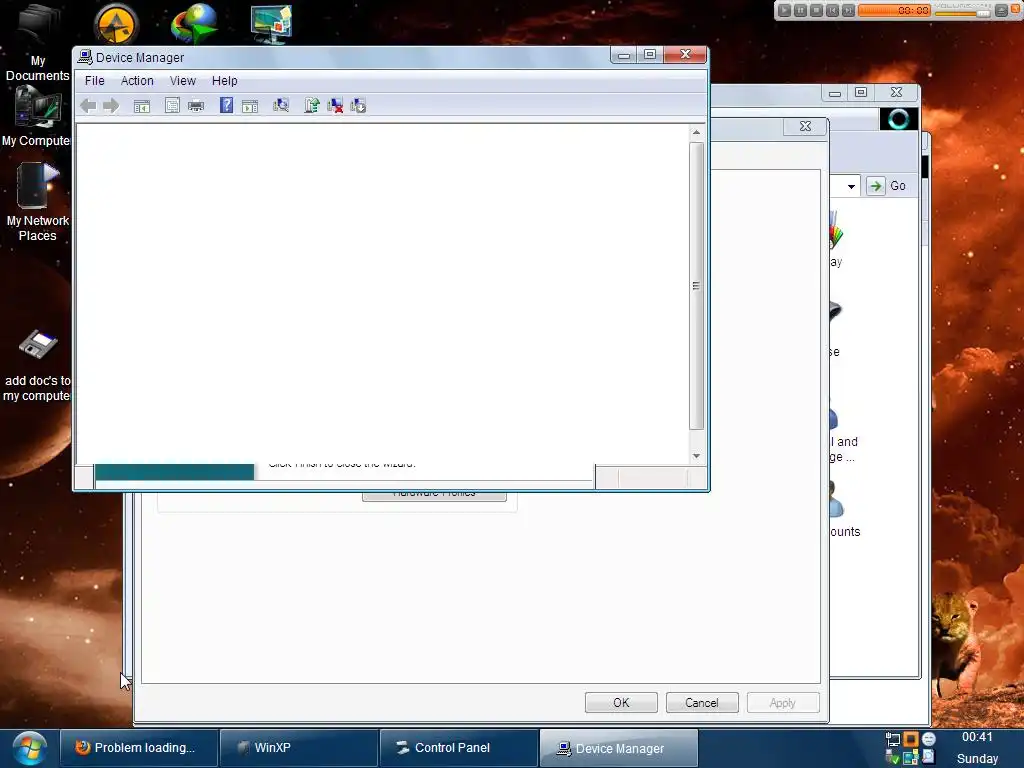Switch to Control Panel taskbar button
Image resolution: width=1024 pixels, height=768 pixels.
pos(459,748)
